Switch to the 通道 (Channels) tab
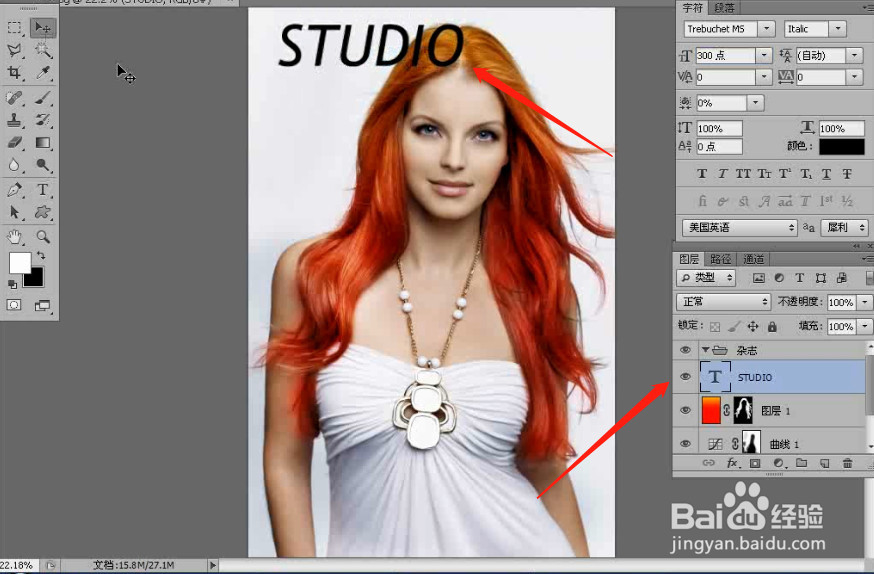874x574 pixels. click(754, 259)
